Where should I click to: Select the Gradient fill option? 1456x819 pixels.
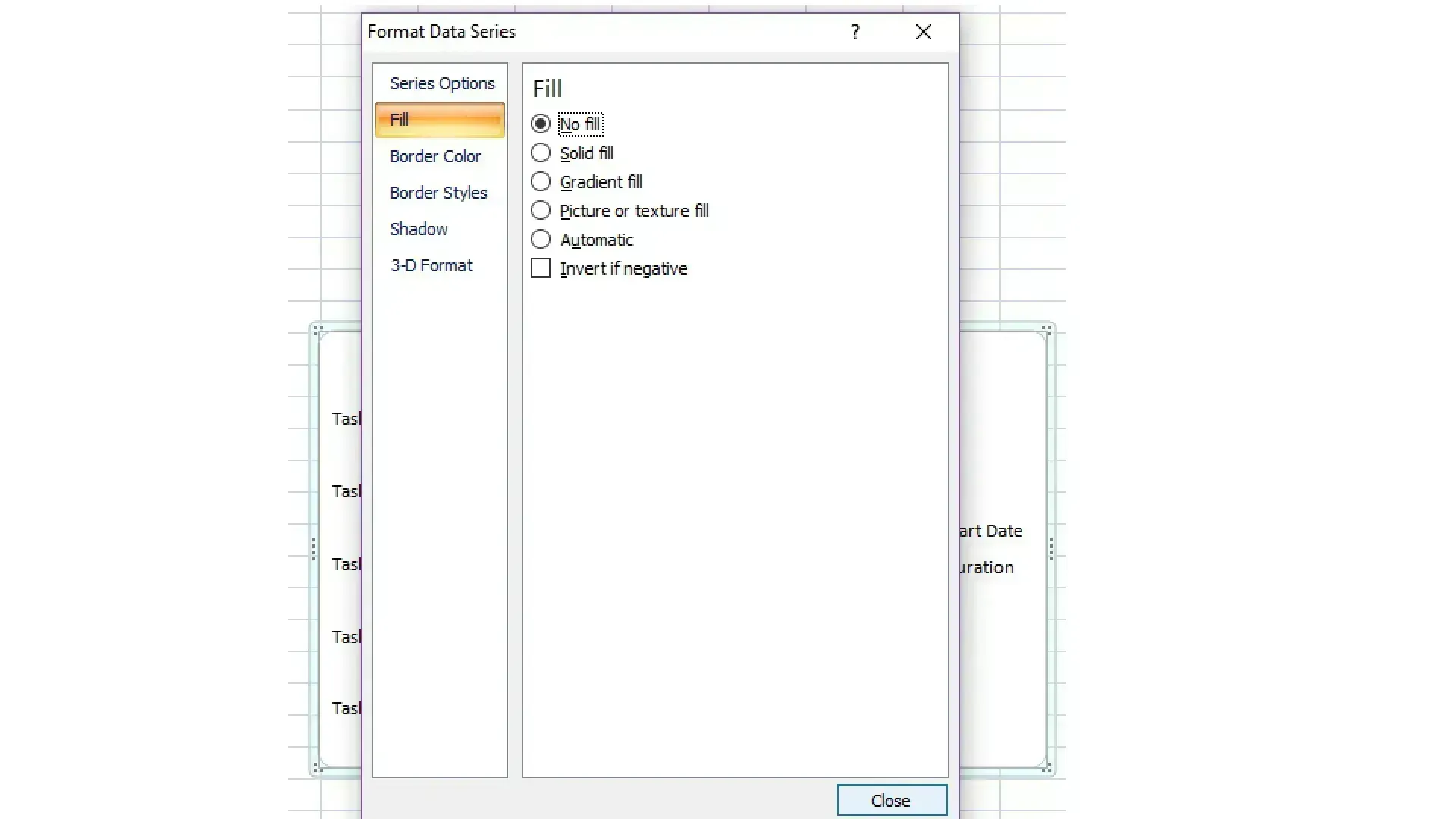[540, 181]
